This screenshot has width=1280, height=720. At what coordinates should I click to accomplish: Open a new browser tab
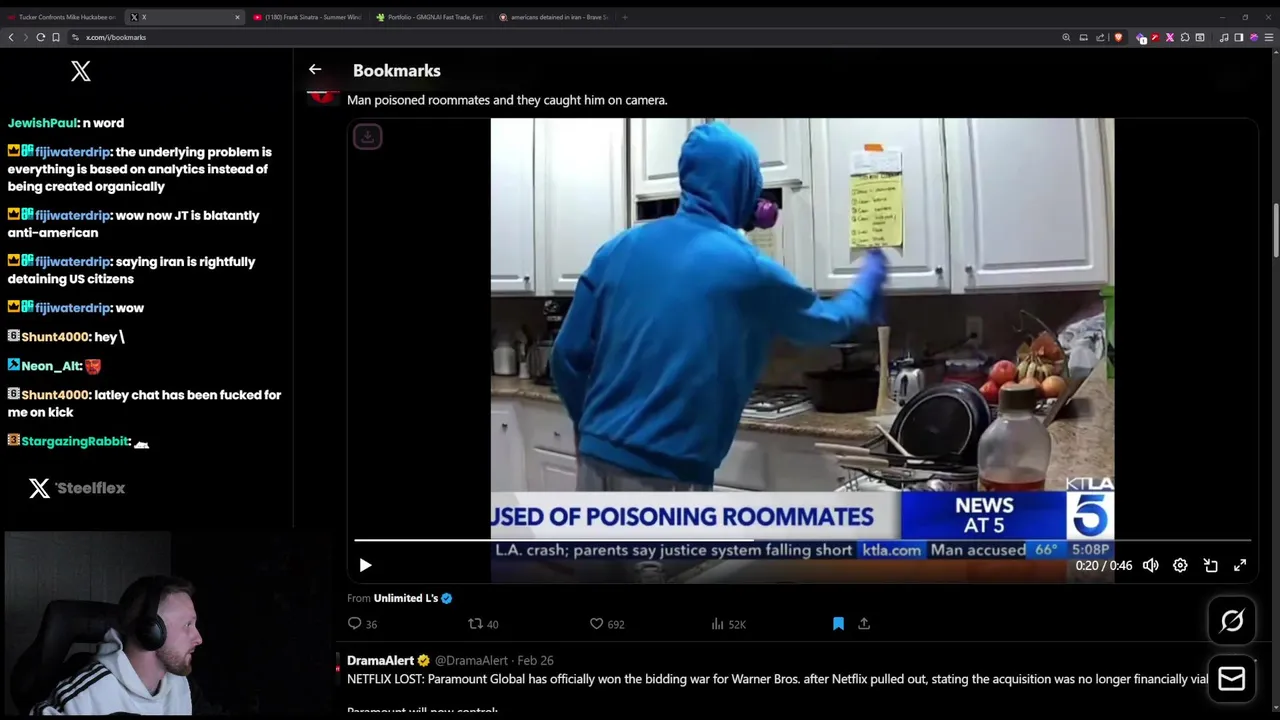click(625, 17)
